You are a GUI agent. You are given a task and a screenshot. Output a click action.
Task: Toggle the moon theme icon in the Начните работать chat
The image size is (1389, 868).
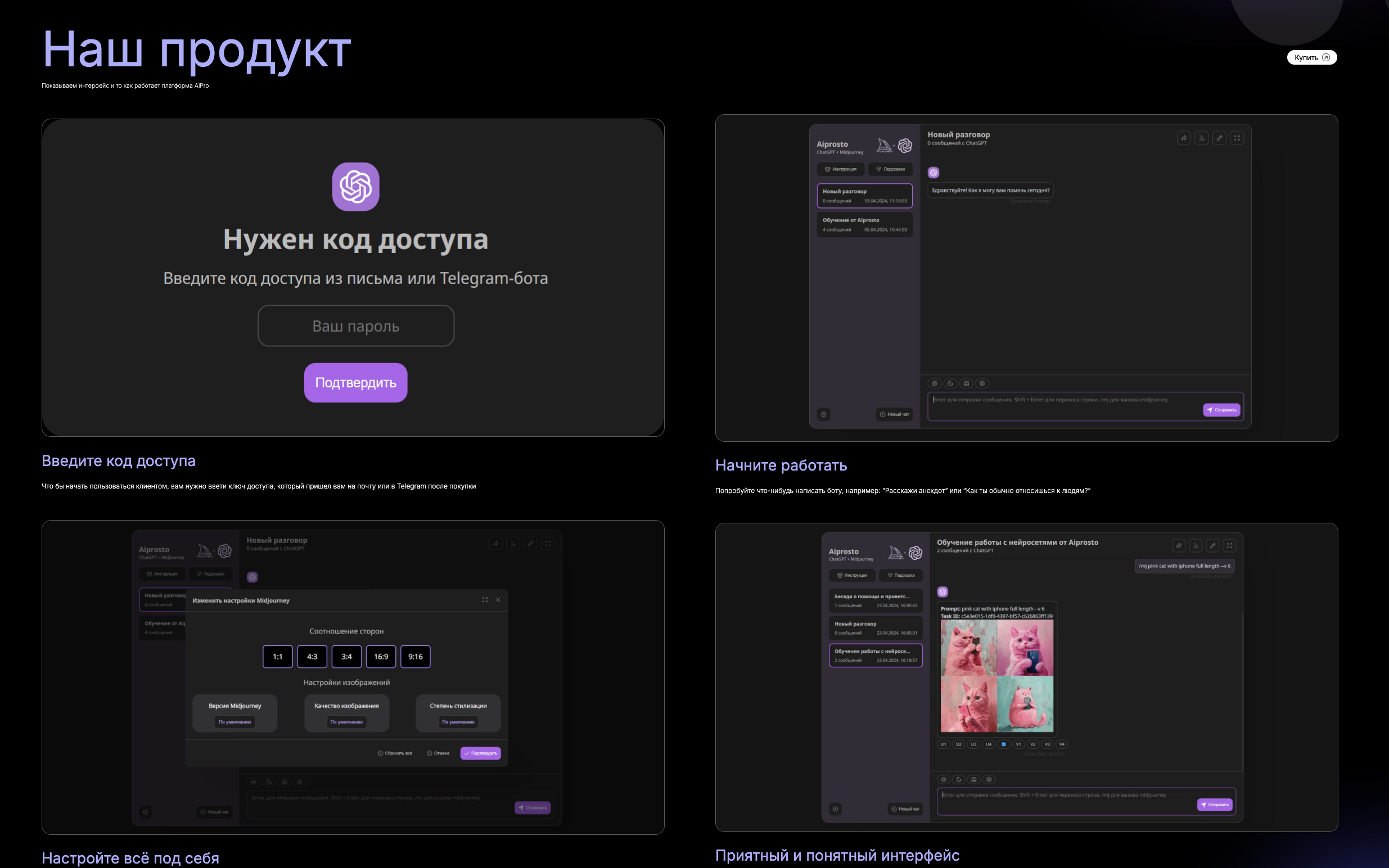(x=950, y=383)
